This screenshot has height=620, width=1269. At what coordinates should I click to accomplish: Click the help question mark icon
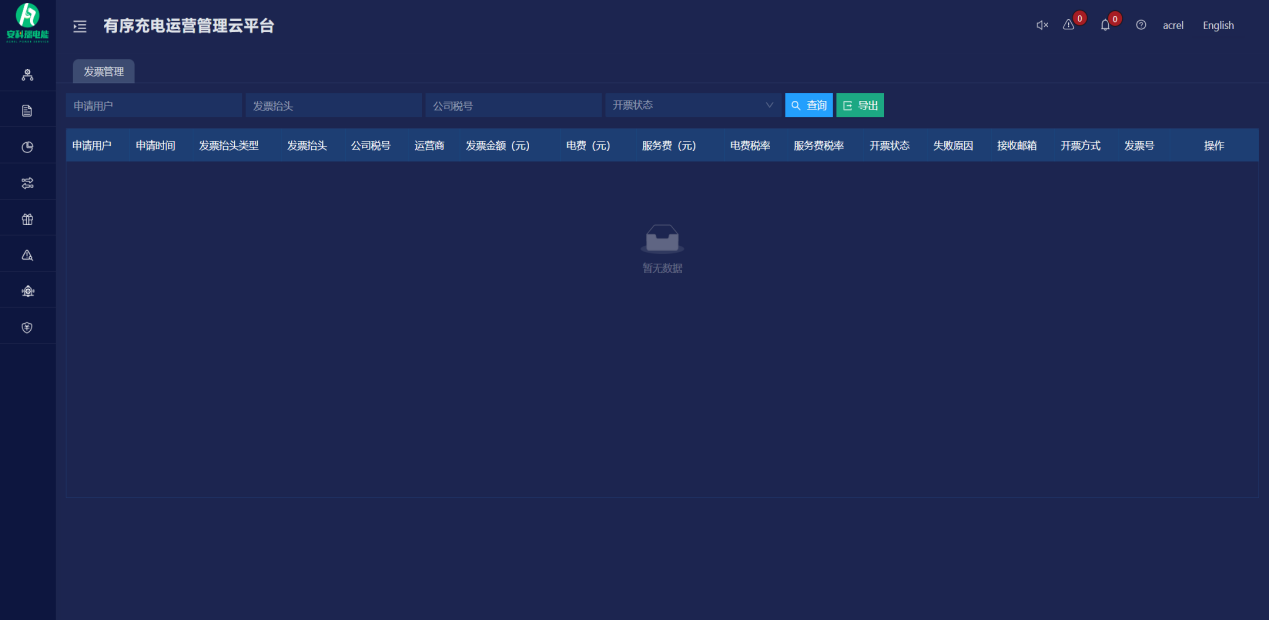[x=1141, y=25]
